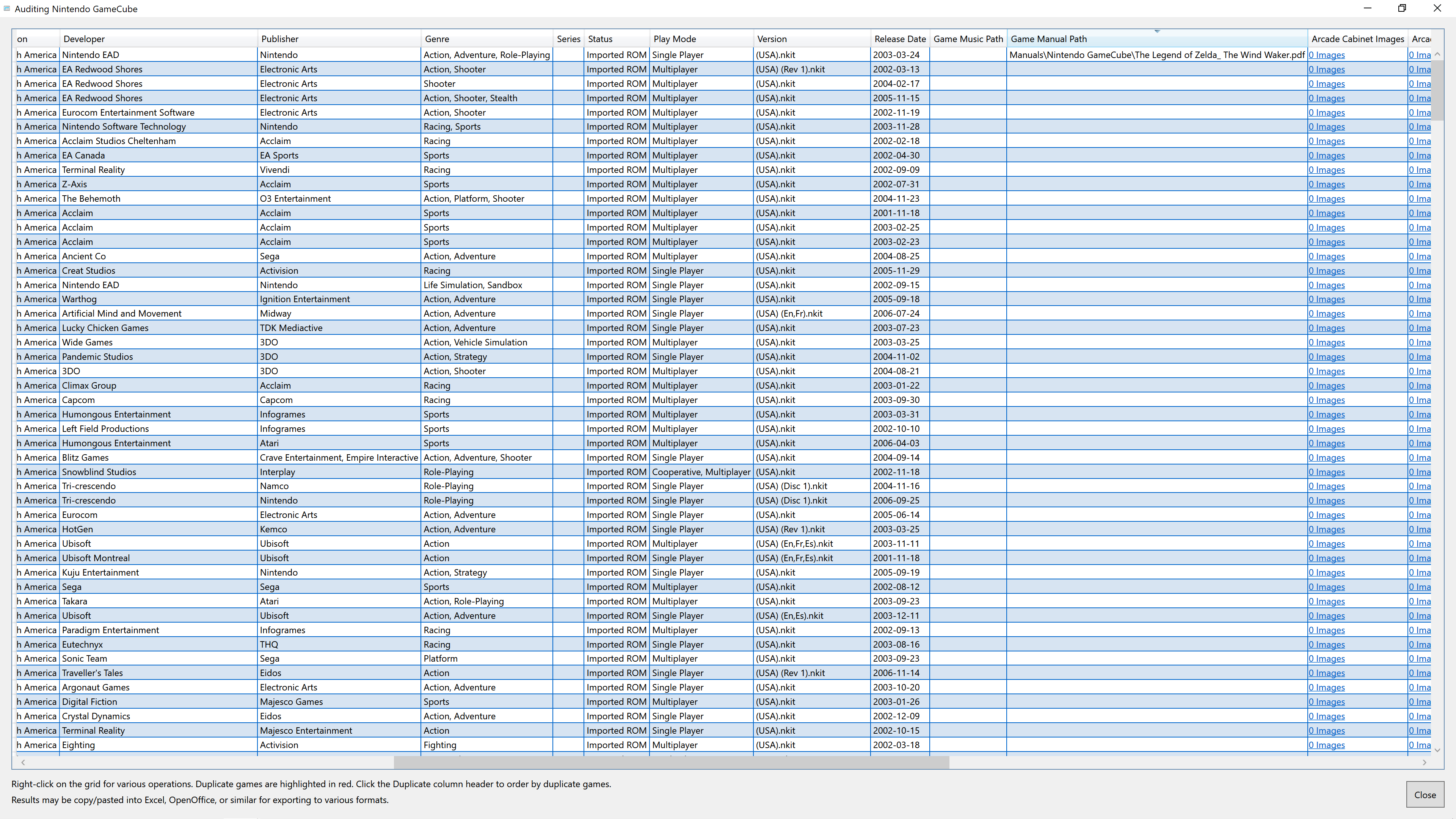Select 'Crave Entertainment, Empire Interactive' publisher cell

(x=339, y=457)
